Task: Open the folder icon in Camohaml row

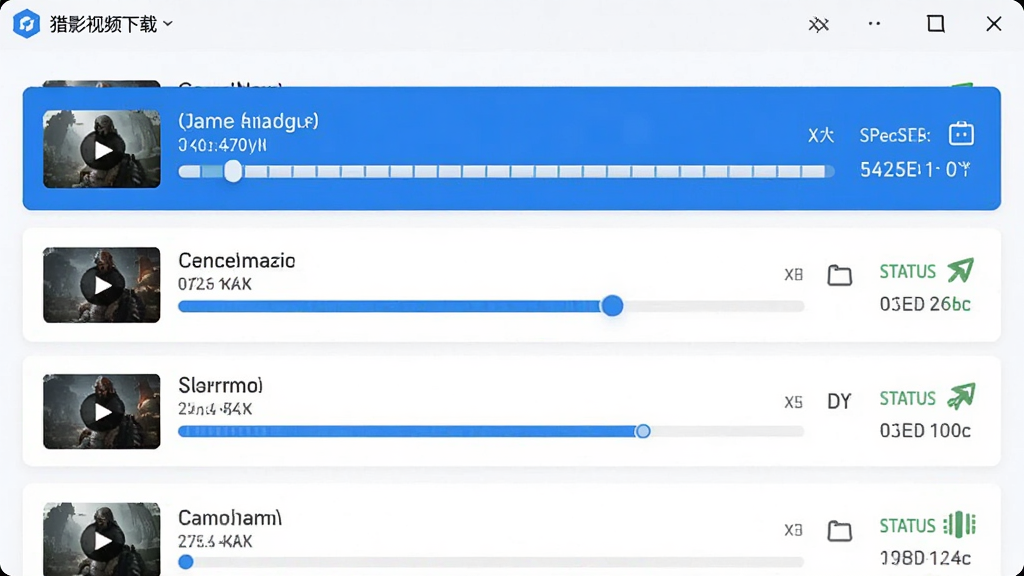Action: pos(840,531)
